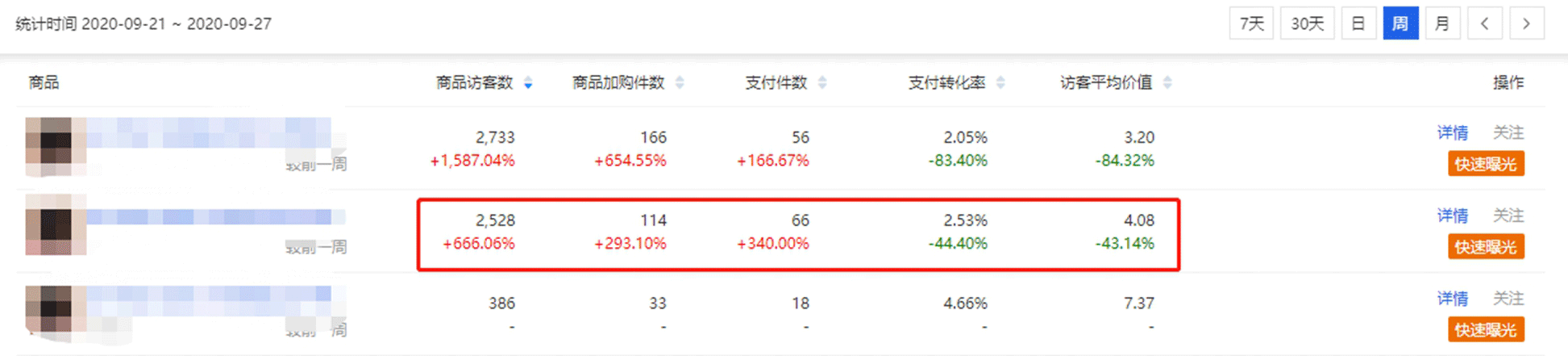This screenshot has height=356, width=1568.
Task: Click 快速曝光 for first product
Action: point(1485,164)
